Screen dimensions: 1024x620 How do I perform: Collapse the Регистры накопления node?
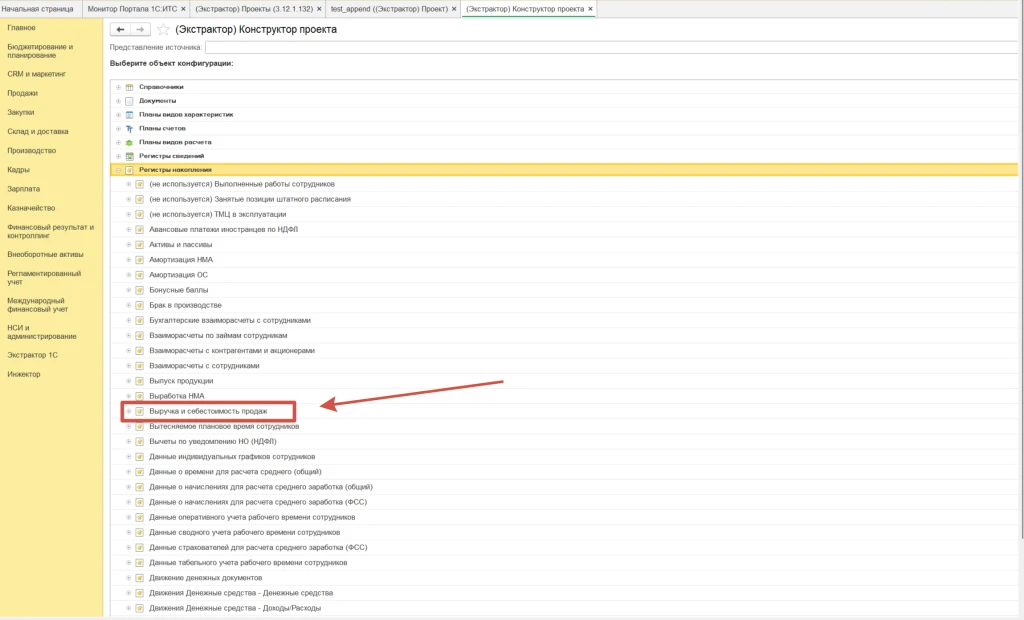(118, 170)
